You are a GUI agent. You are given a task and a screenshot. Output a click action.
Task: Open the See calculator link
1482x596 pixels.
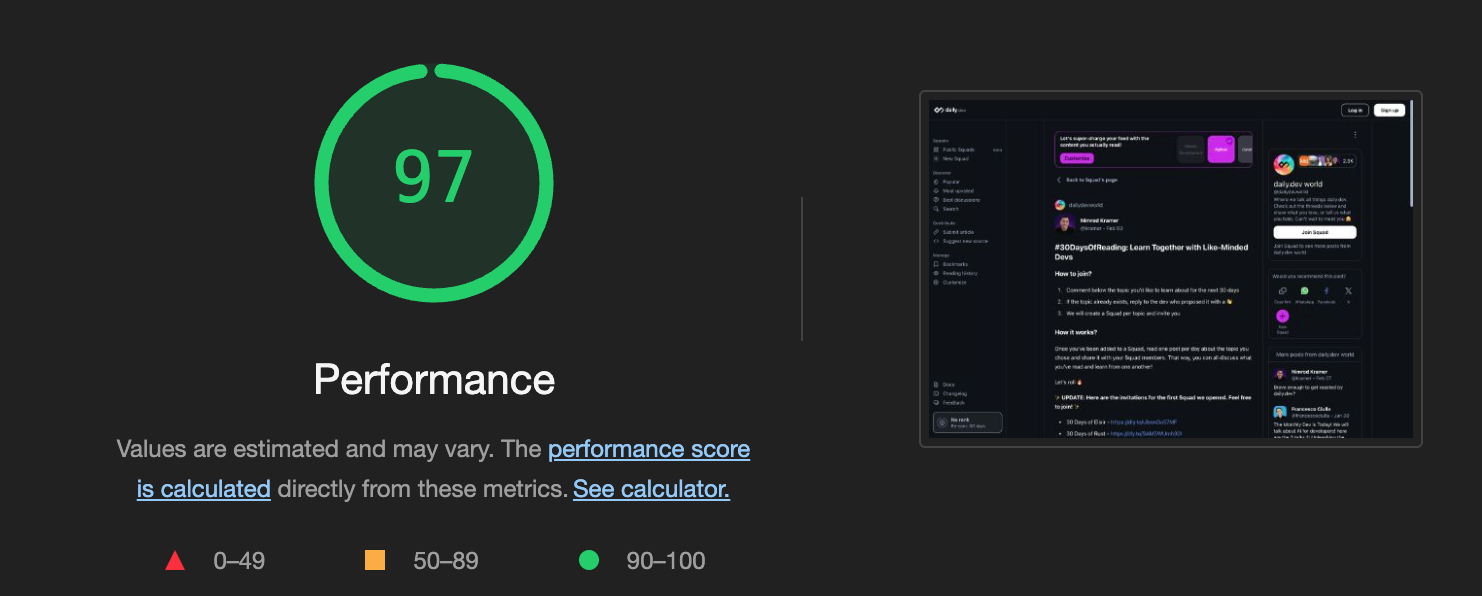(x=651, y=489)
